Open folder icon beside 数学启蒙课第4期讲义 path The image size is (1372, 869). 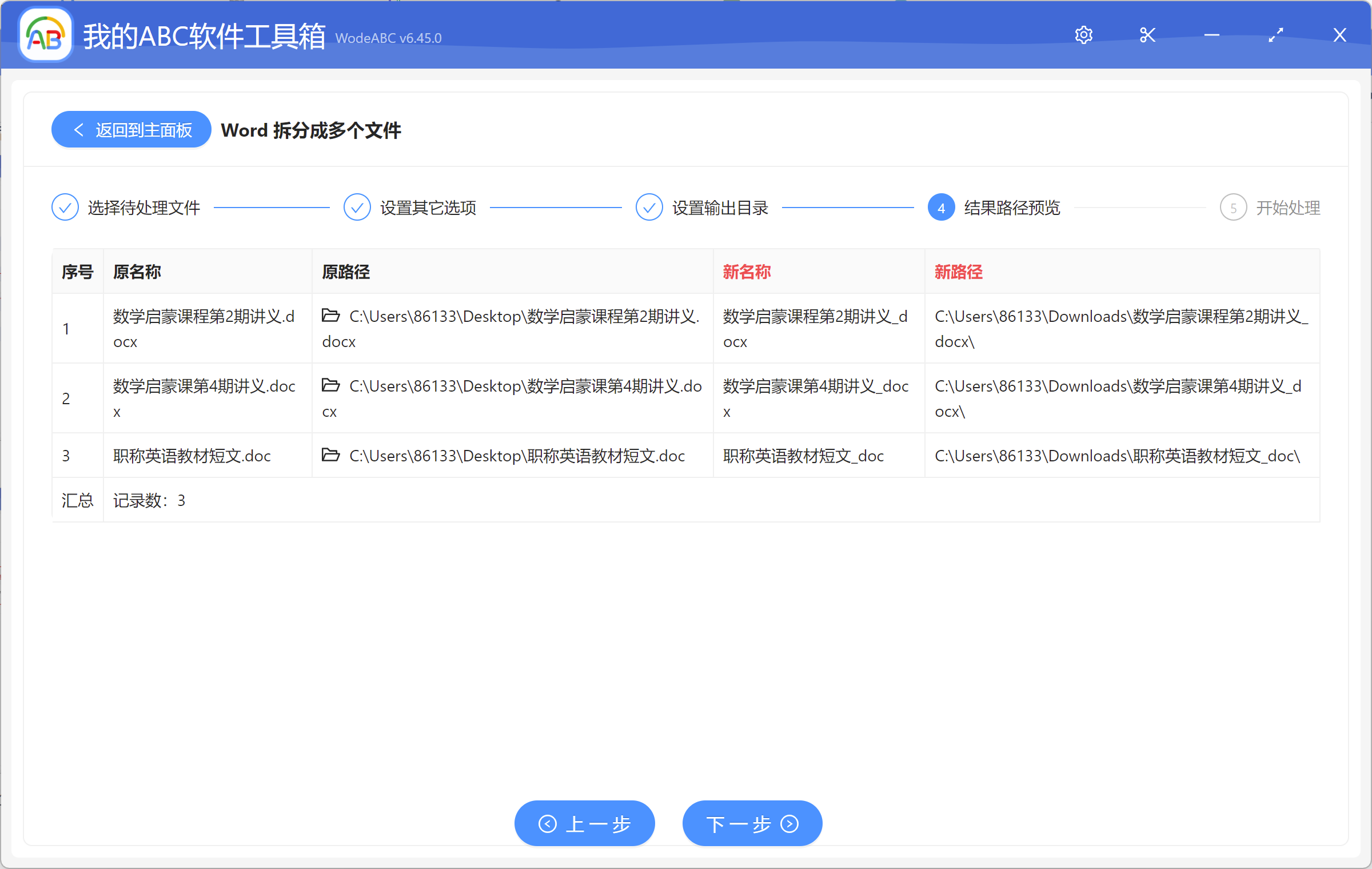[x=330, y=385]
